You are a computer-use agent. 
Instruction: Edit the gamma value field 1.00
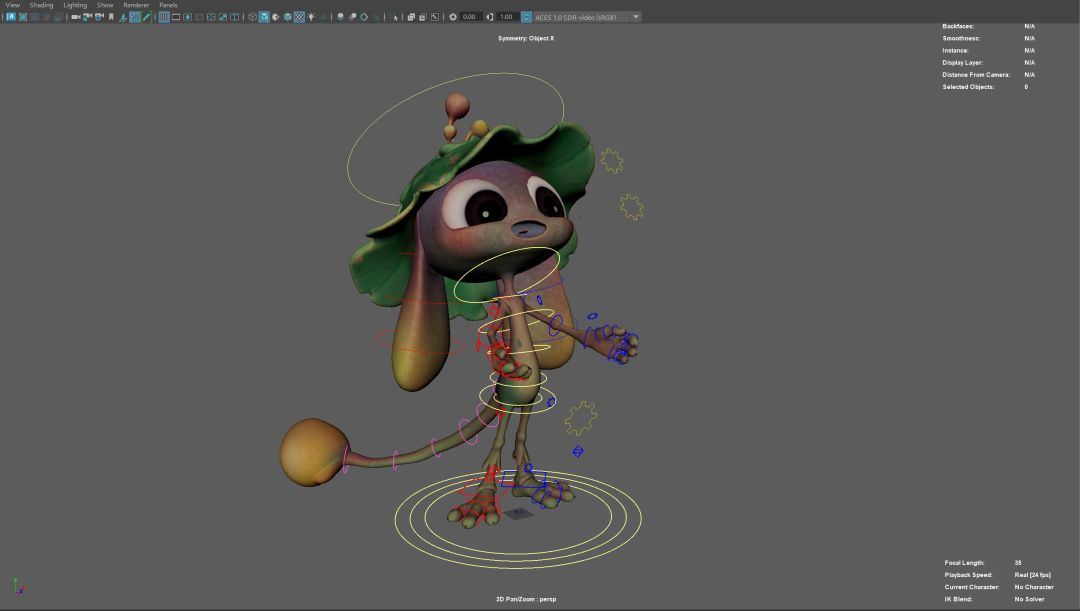(507, 17)
